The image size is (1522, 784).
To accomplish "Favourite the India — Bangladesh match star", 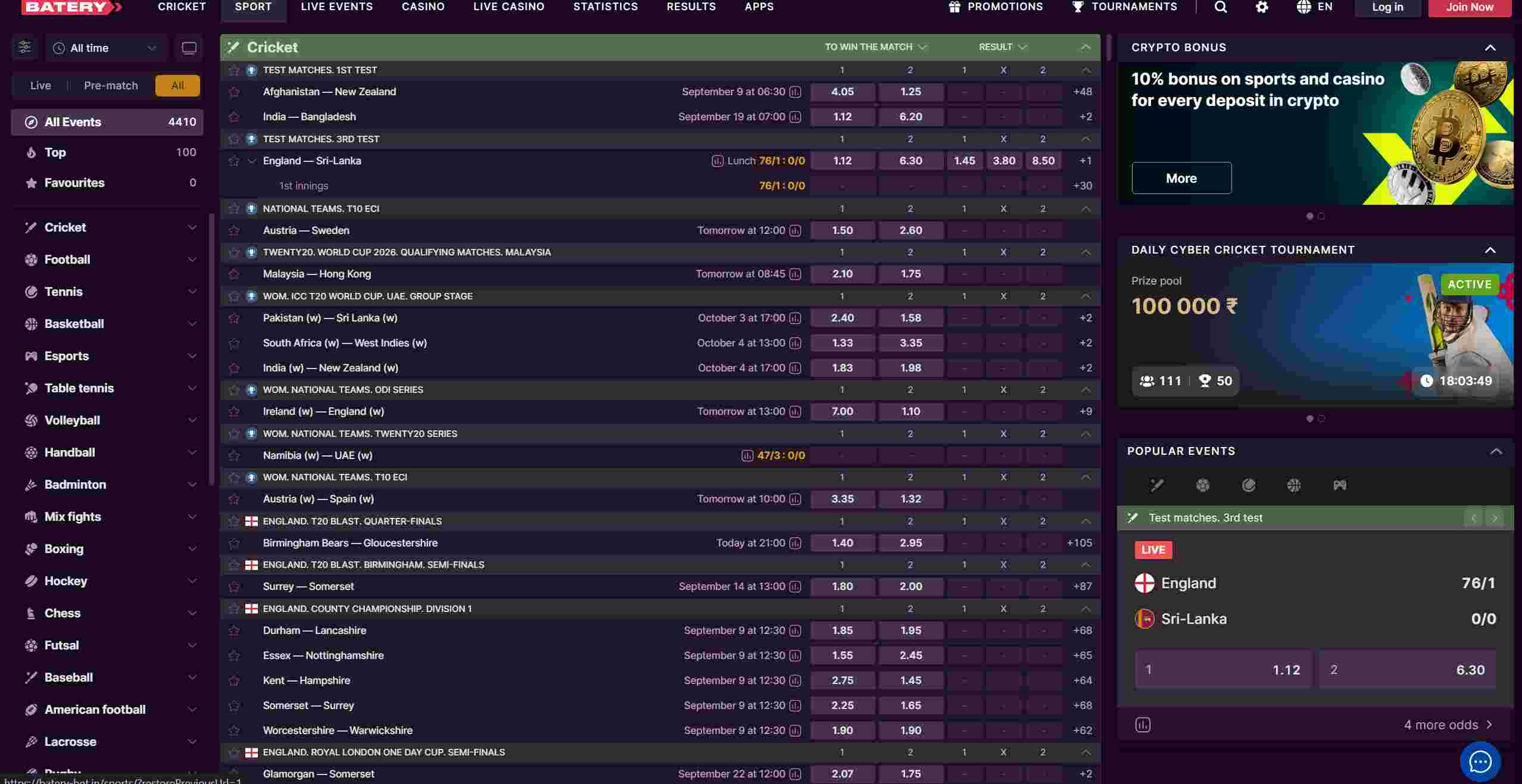I will click(234, 117).
